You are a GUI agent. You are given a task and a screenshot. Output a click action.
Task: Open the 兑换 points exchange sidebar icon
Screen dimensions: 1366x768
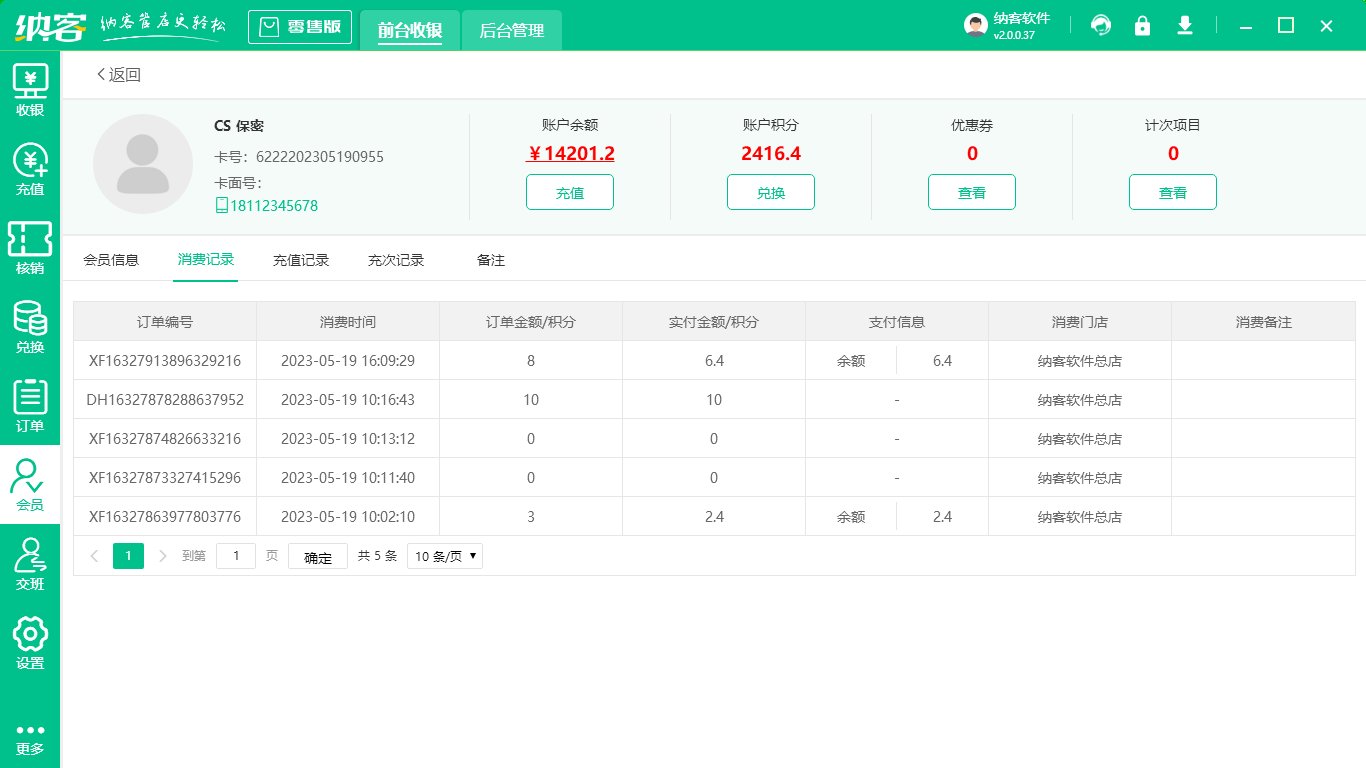(30, 327)
